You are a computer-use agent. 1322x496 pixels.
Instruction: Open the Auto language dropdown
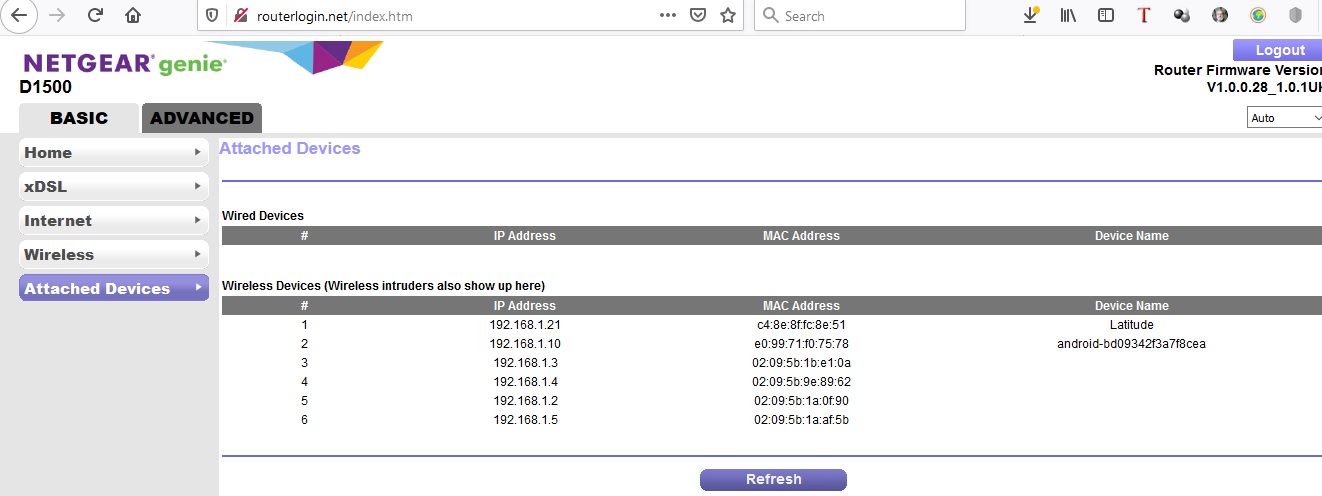1285,118
